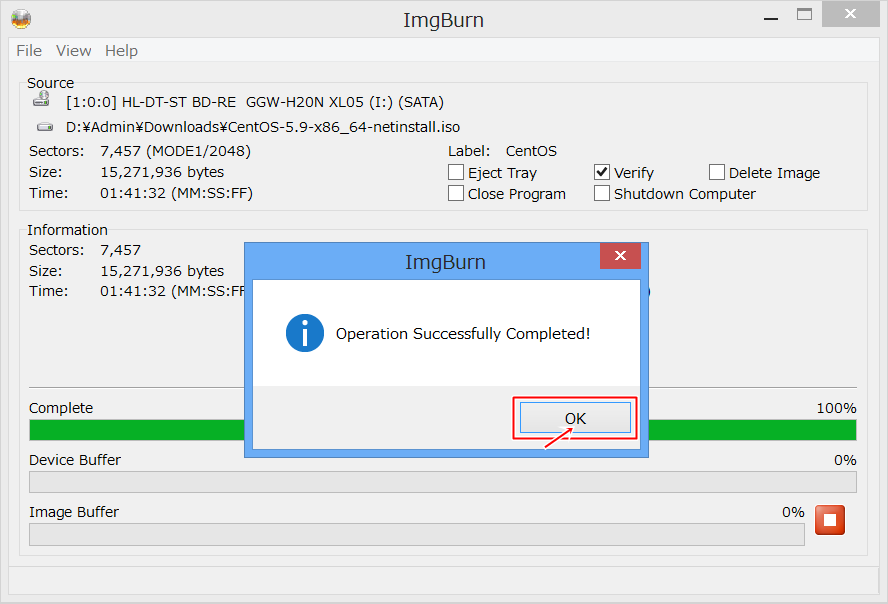Viewport: 888px width, 604px height.
Task: Toggle the Shutdown Computer checkbox
Action: (602, 194)
